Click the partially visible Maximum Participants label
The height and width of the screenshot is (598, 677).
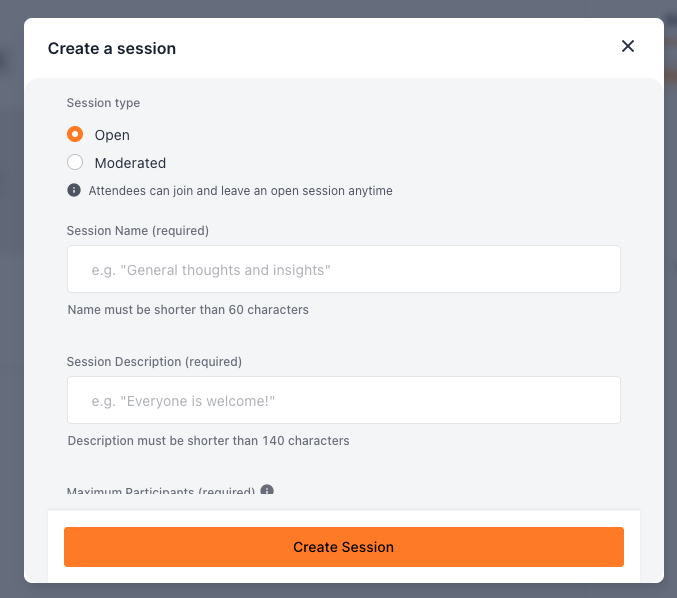click(x=161, y=490)
